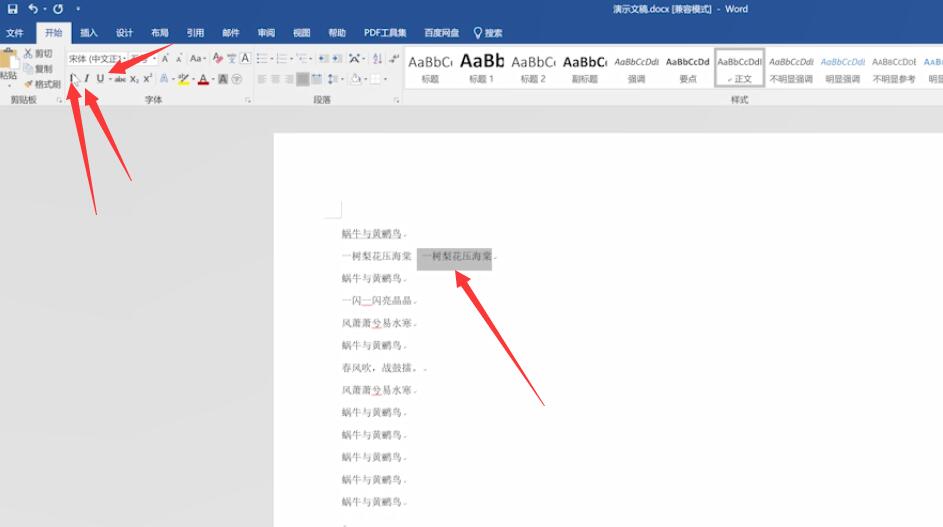Toggle strikethrough (abc) formatting
Image resolution: width=943 pixels, height=527 pixels.
(x=120, y=79)
